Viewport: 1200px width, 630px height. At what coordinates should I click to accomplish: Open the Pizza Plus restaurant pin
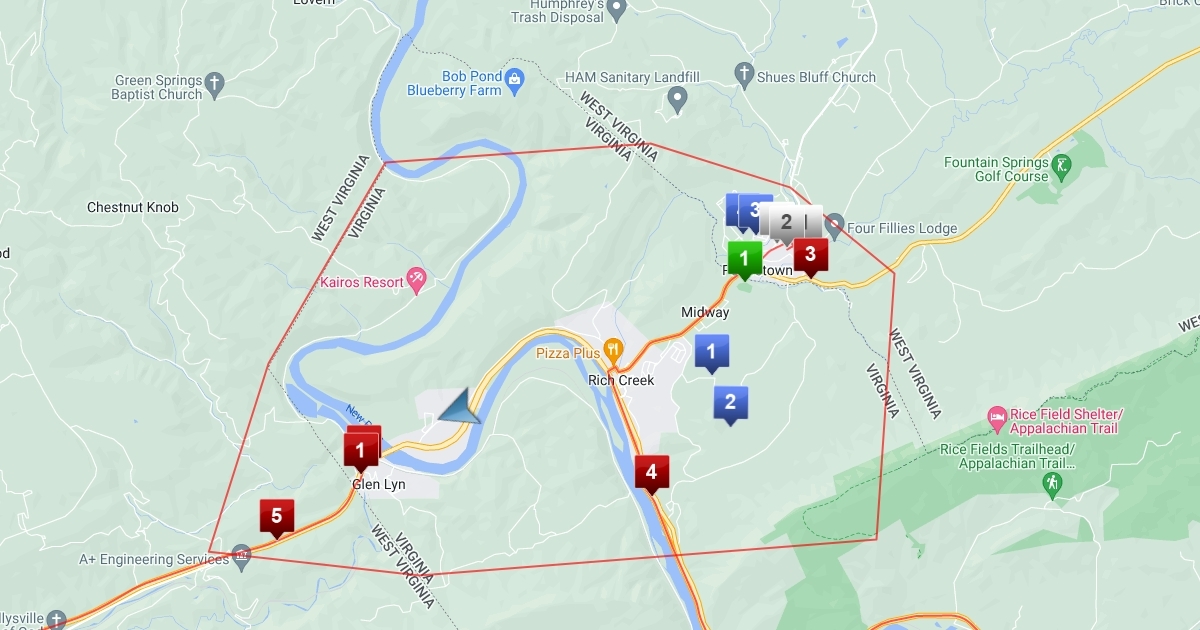click(x=613, y=351)
